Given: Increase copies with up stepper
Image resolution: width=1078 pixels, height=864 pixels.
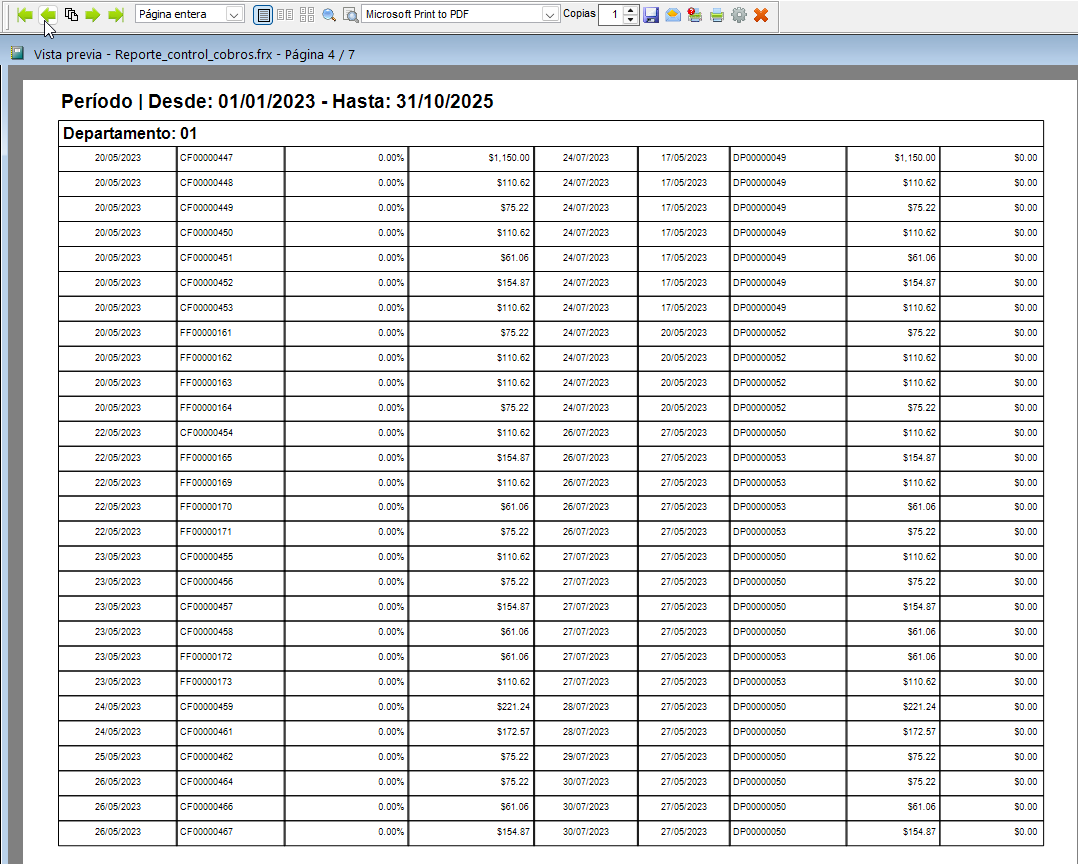Looking at the screenshot, I should click(x=630, y=10).
